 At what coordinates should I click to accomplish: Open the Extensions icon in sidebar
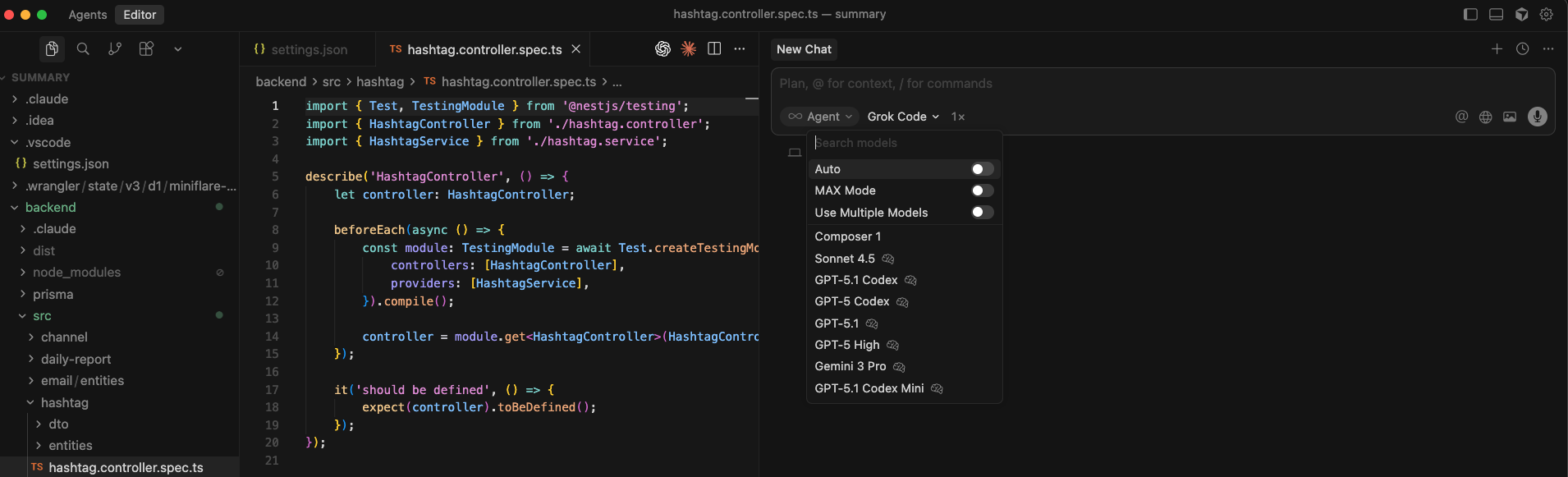point(146,49)
